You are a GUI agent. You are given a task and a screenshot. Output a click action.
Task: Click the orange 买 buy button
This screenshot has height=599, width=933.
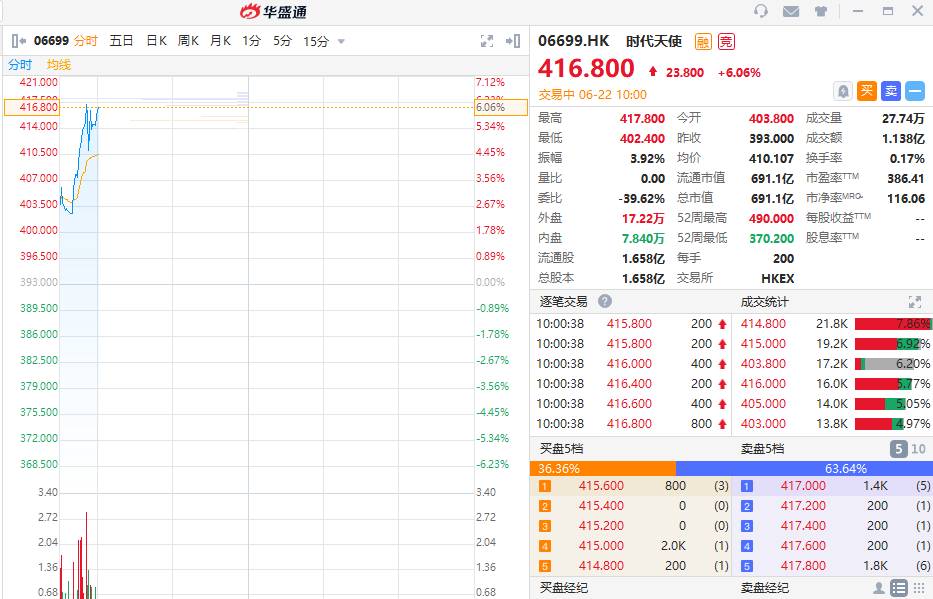867,91
